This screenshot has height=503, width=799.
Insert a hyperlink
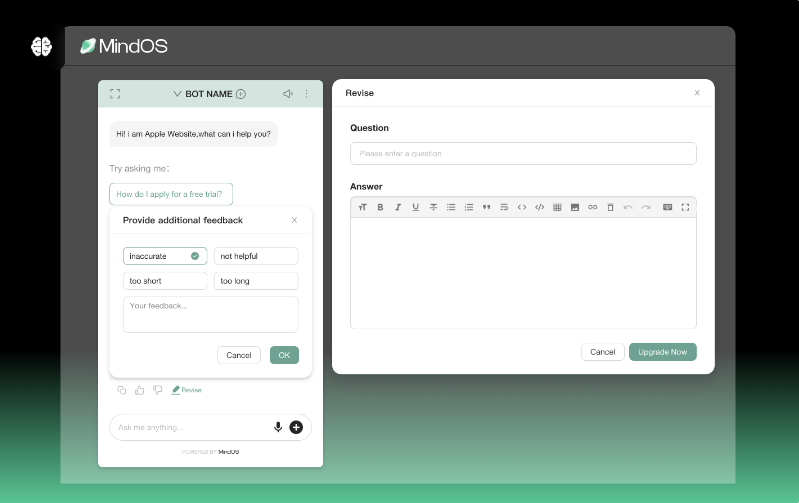593,207
